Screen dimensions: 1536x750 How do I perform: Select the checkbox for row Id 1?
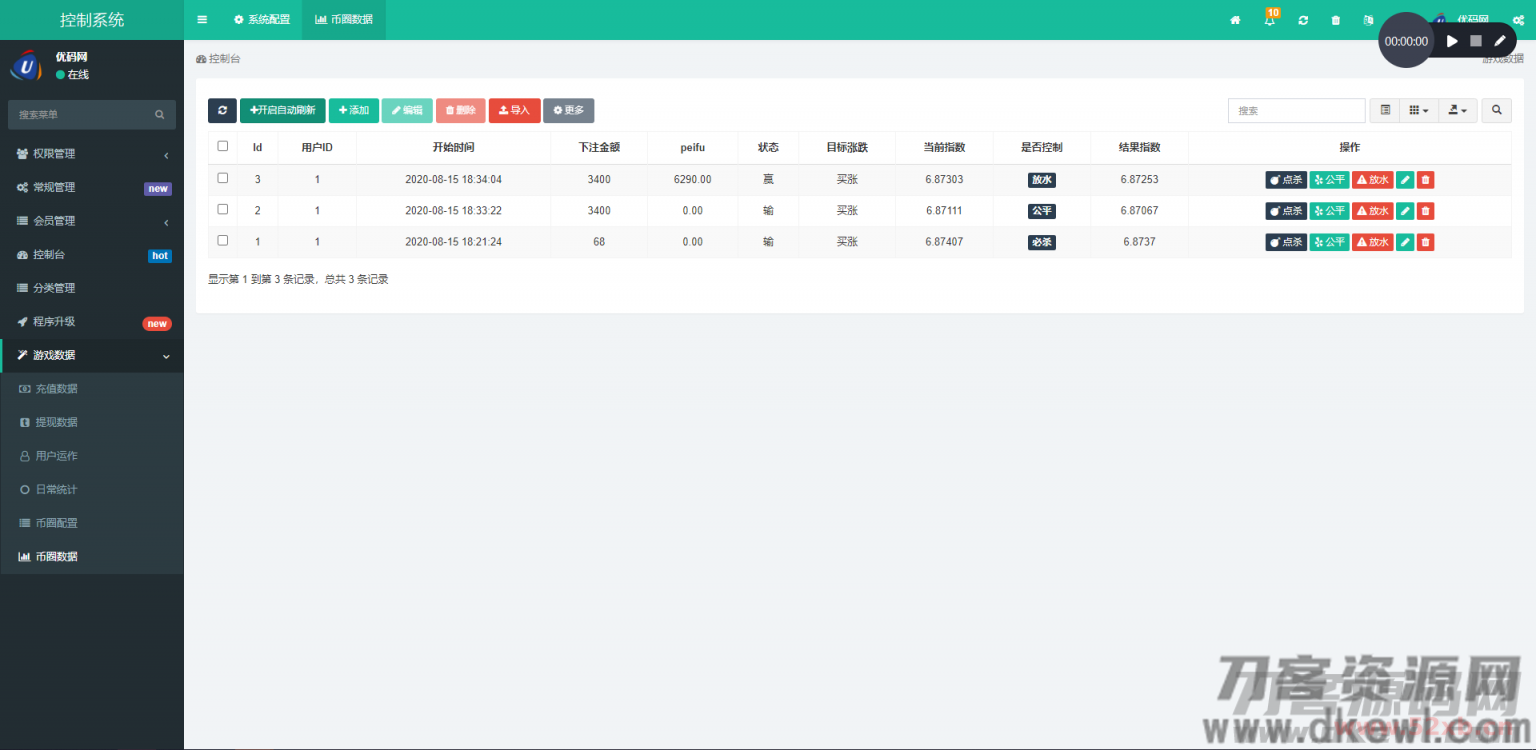(223, 241)
